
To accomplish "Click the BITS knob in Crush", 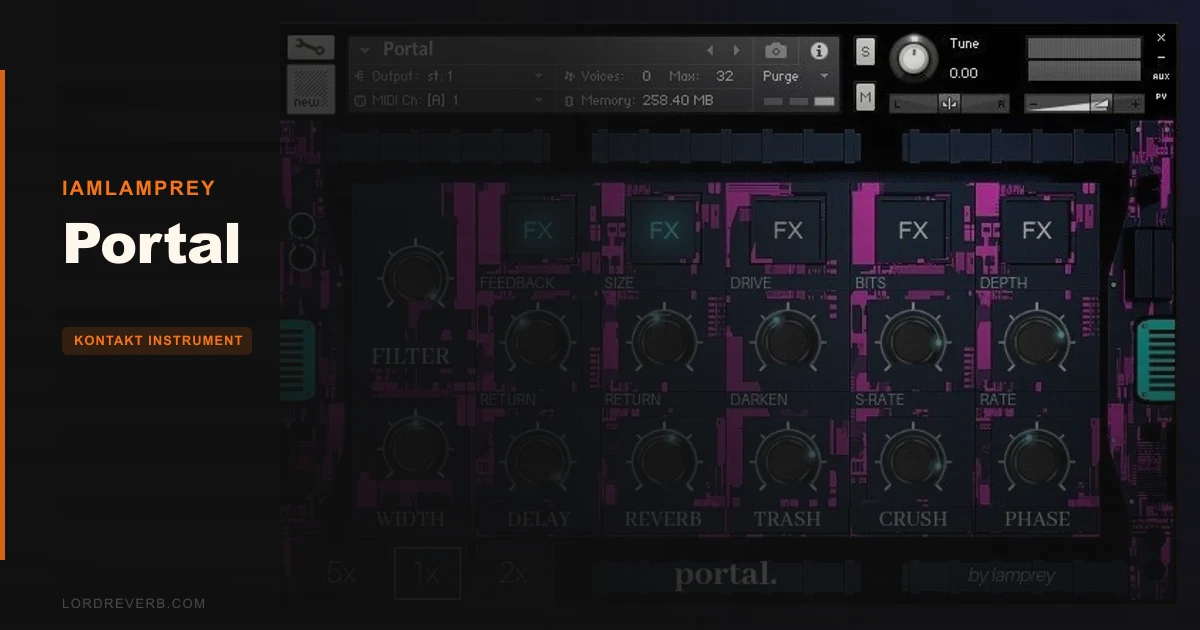I will (x=913, y=340).
